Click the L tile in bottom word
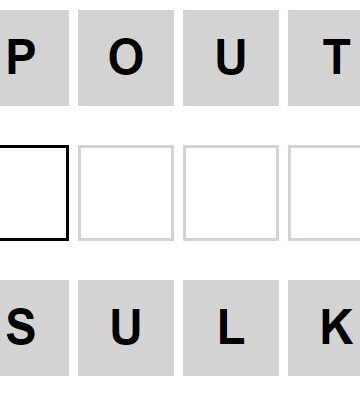 coord(231,328)
